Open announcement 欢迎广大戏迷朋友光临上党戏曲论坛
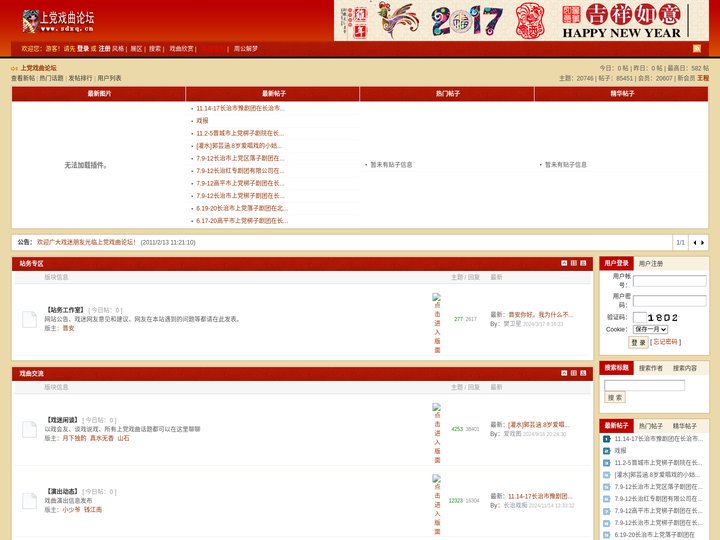 (x=86, y=242)
